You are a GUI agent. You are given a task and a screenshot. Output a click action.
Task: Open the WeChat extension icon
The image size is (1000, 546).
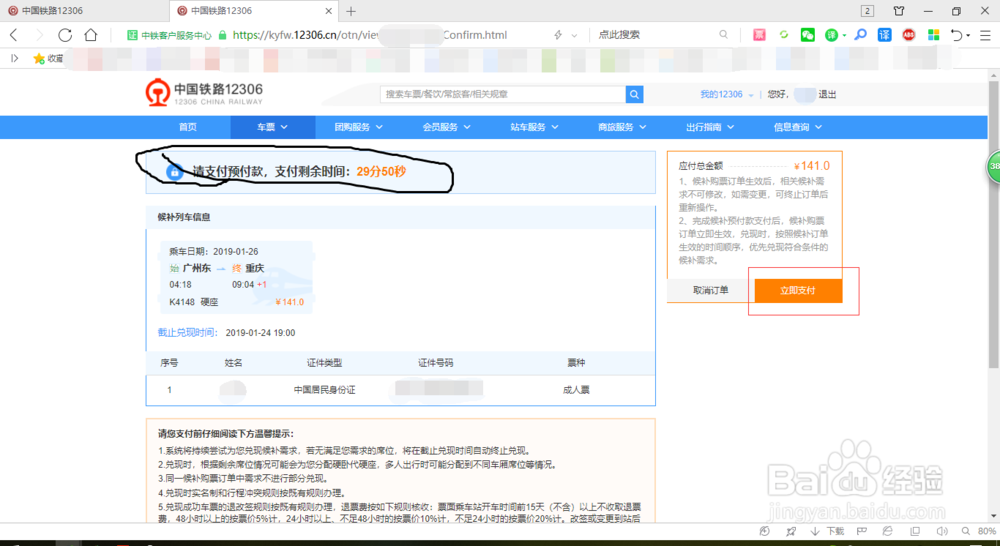pyautogui.click(x=808, y=35)
